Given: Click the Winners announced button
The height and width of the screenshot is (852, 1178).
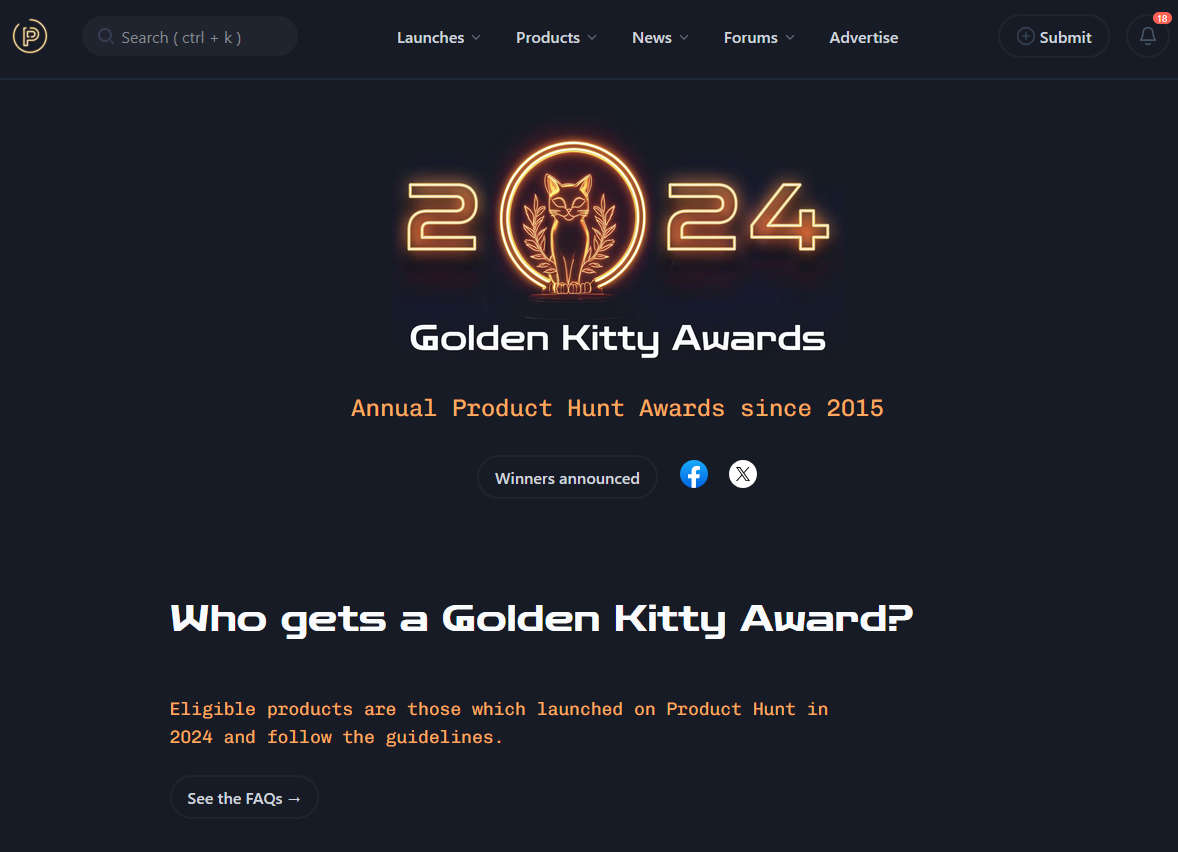Looking at the screenshot, I should pyautogui.click(x=567, y=478).
